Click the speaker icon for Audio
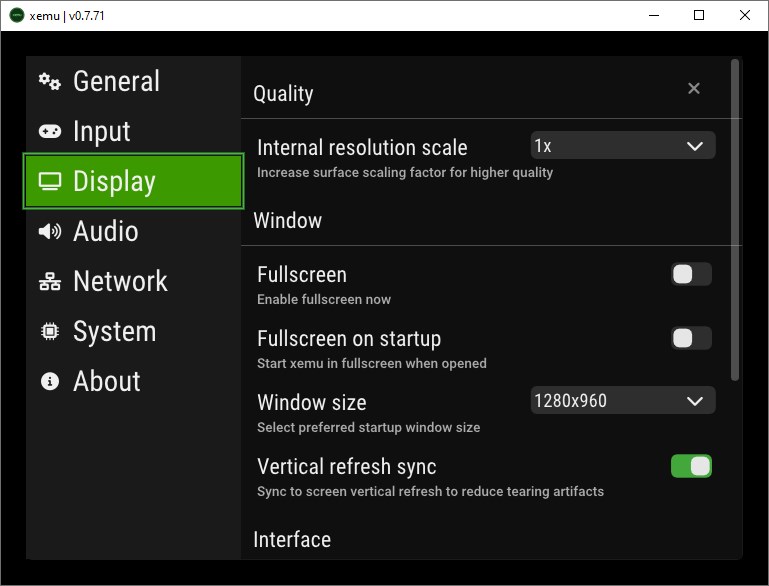This screenshot has height=586, width=769. point(49,231)
